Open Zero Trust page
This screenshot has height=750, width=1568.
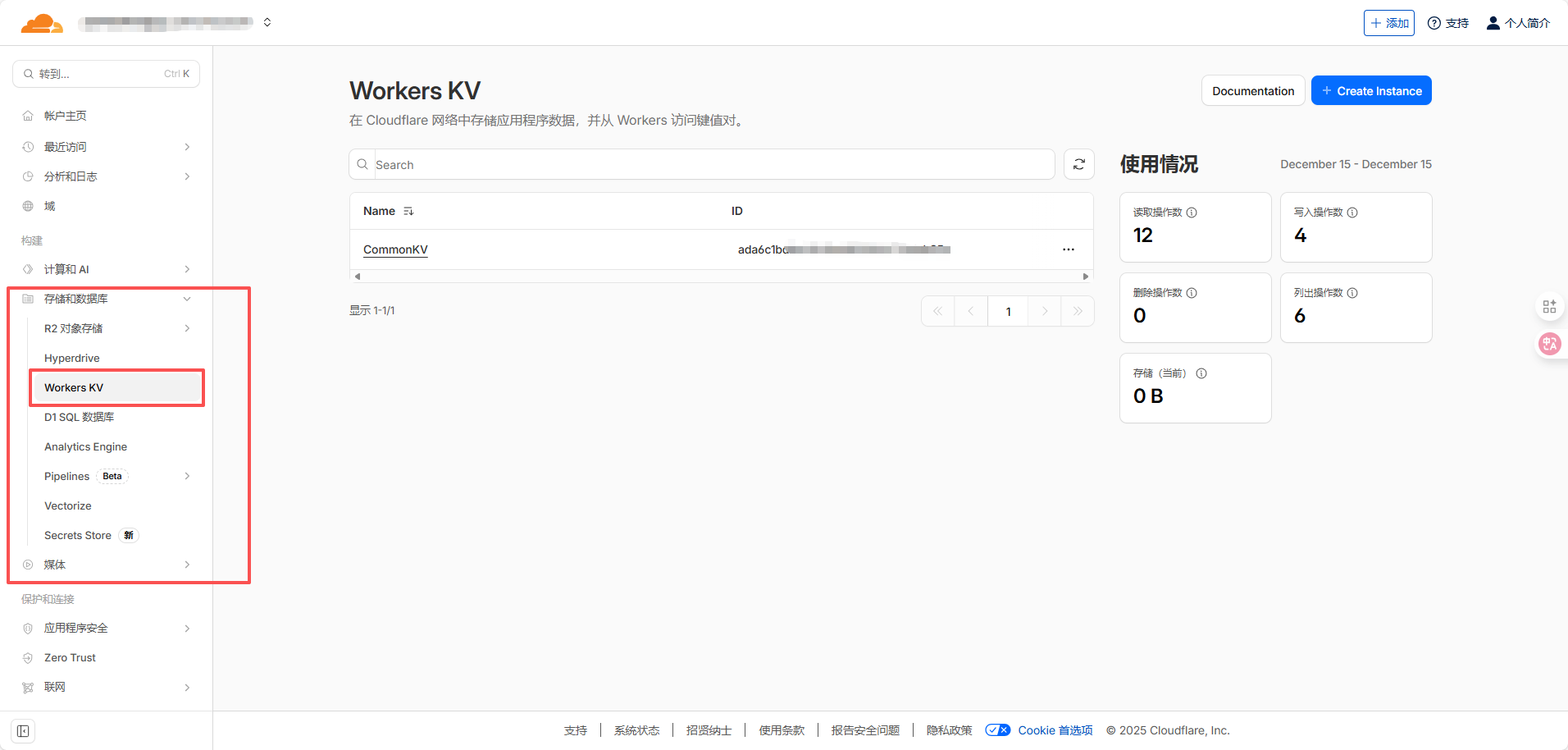click(71, 657)
